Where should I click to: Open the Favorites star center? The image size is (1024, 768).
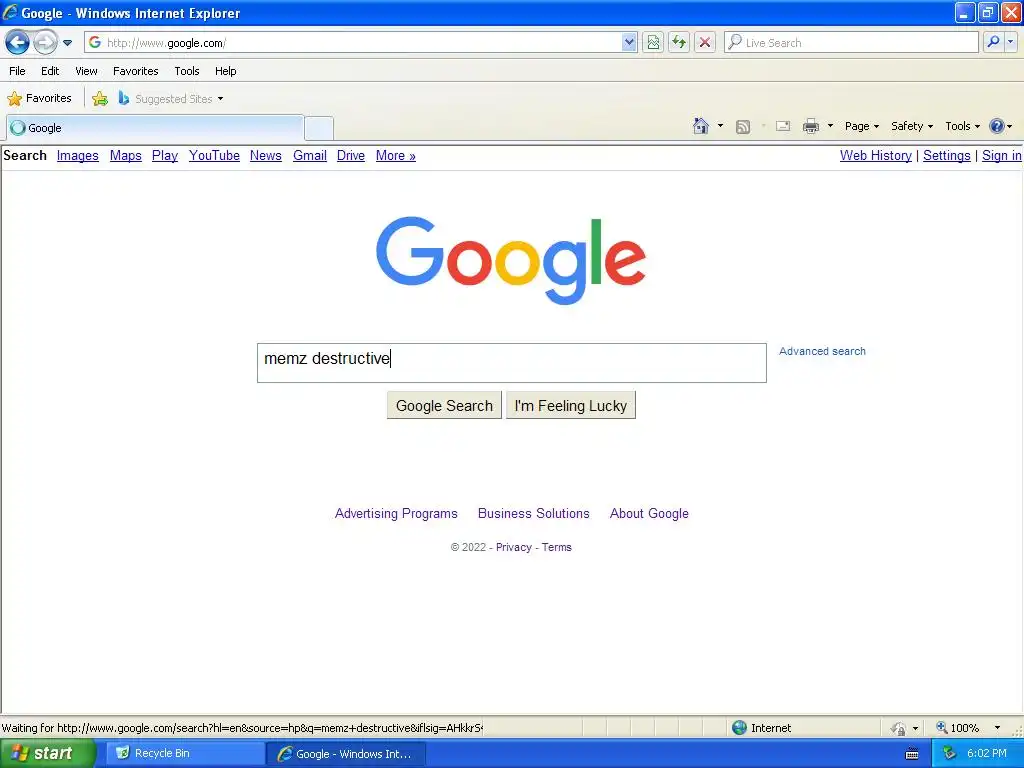tap(39, 99)
